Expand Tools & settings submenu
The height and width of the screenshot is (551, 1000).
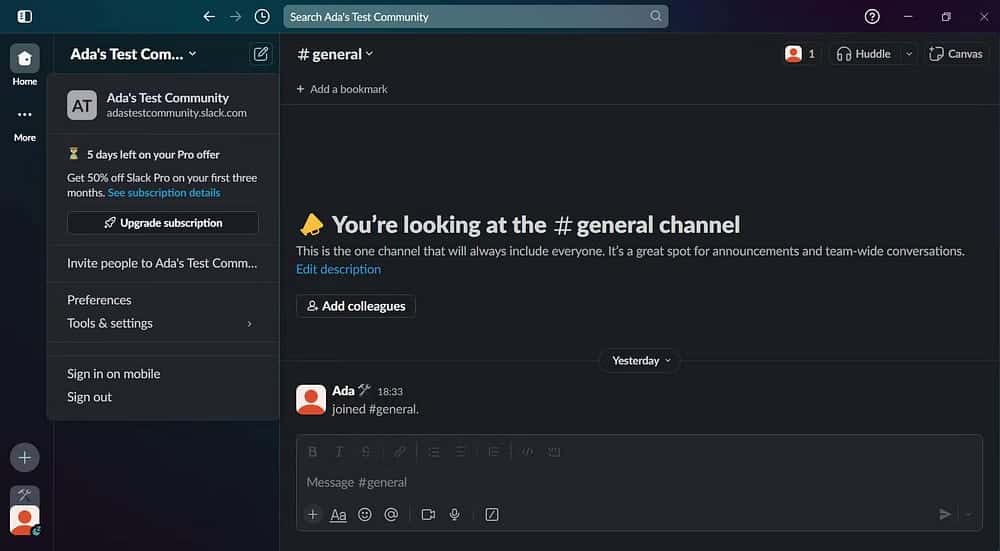point(163,323)
